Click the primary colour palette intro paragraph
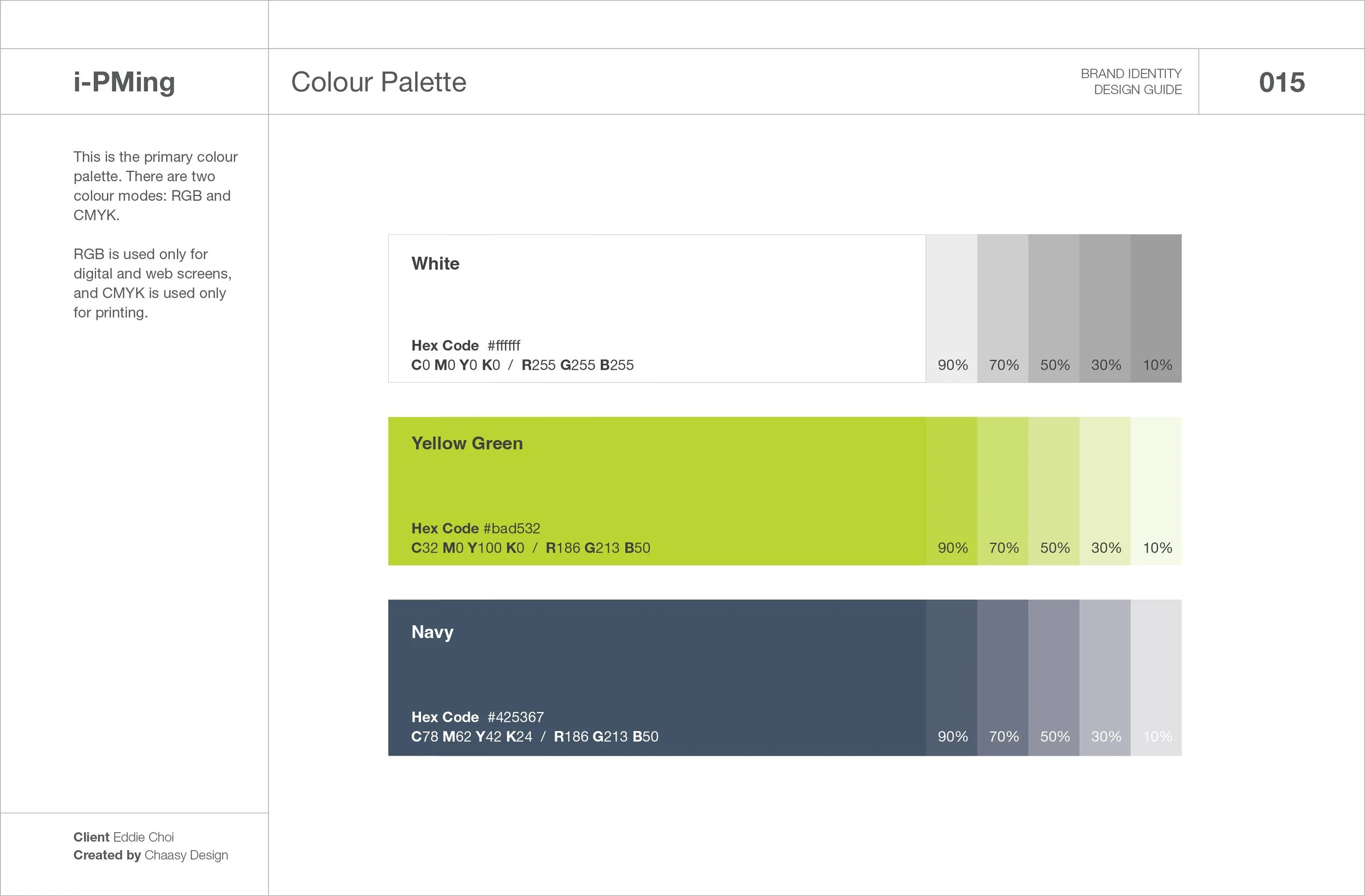Screen dimensions: 1365x896 [x=156, y=186]
